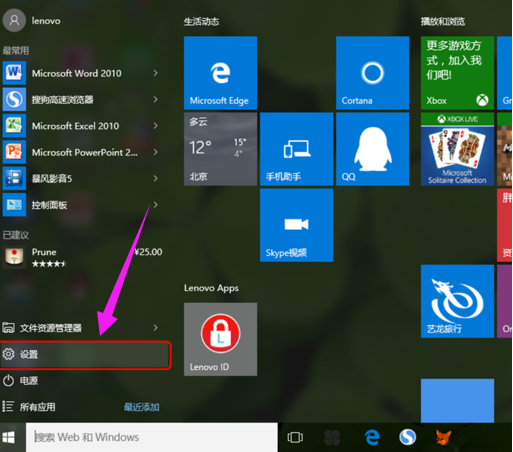
Task: Open Task View on the taskbar
Action: tap(295, 437)
